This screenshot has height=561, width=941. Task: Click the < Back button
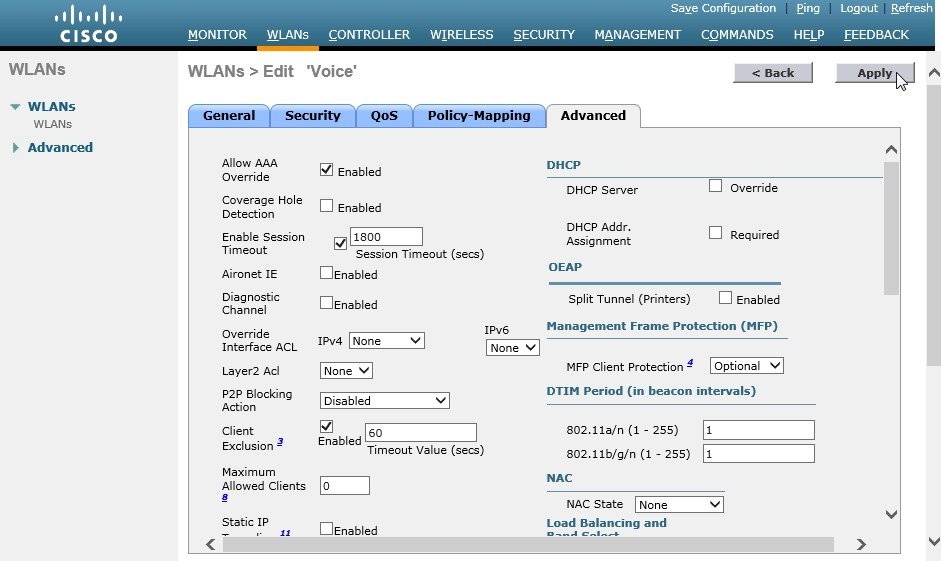click(x=773, y=73)
